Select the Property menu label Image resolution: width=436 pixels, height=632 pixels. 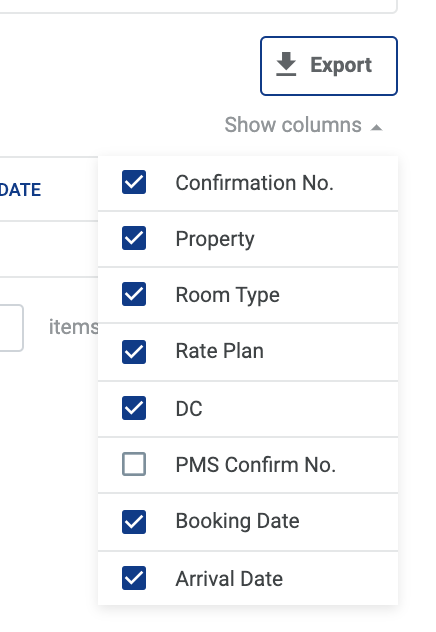pos(215,240)
